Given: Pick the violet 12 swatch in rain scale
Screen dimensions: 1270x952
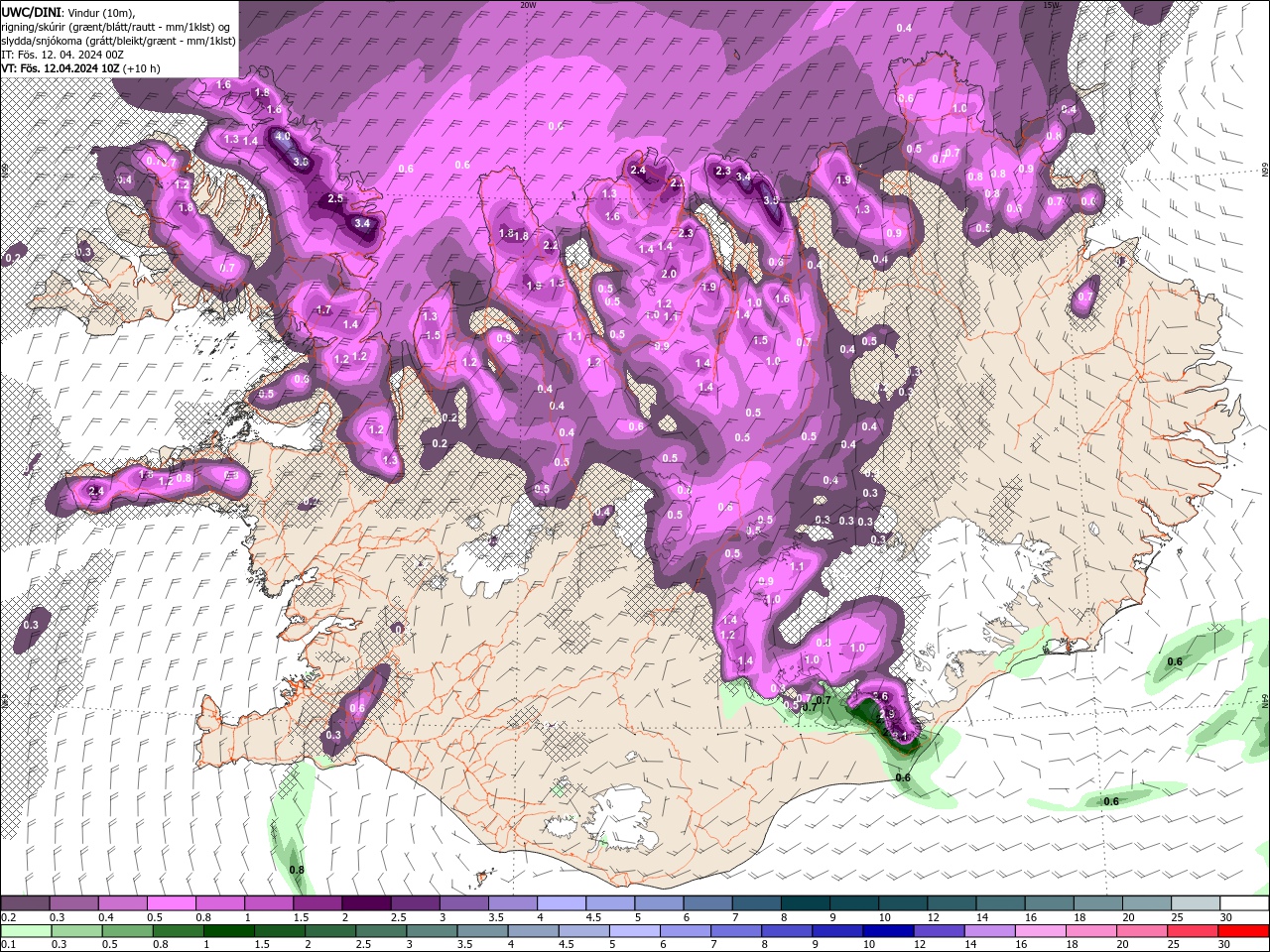Looking at the screenshot, I should [939, 931].
